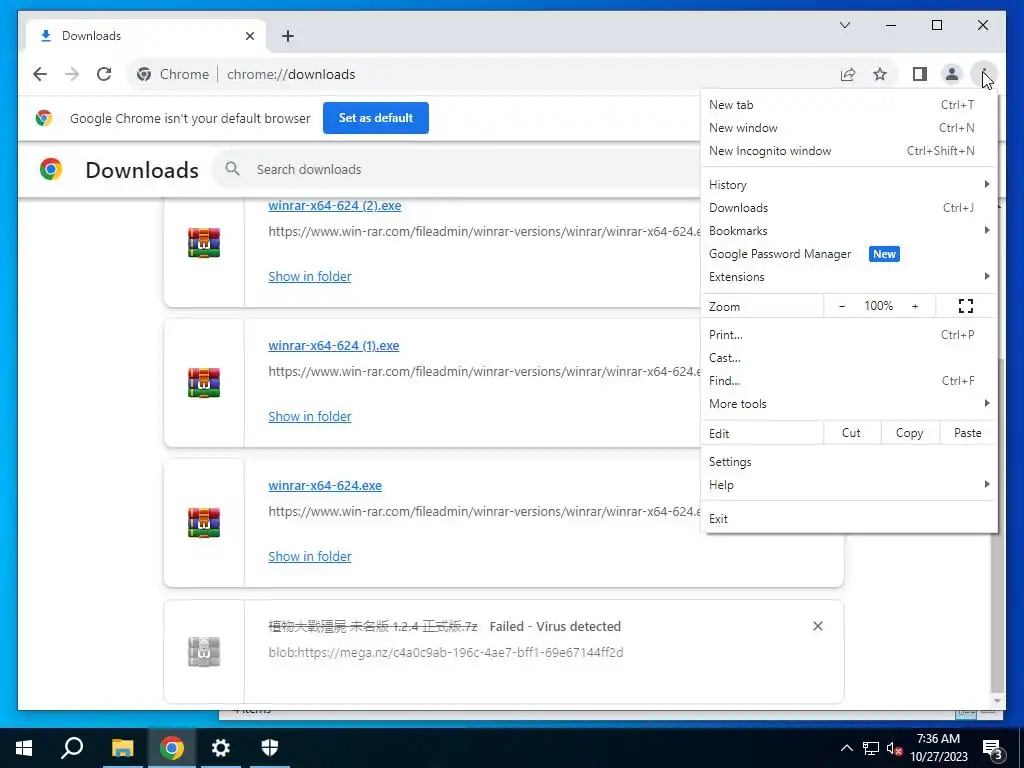Close the Downloads tab
This screenshot has height=768, width=1024.
pyautogui.click(x=249, y=36)
